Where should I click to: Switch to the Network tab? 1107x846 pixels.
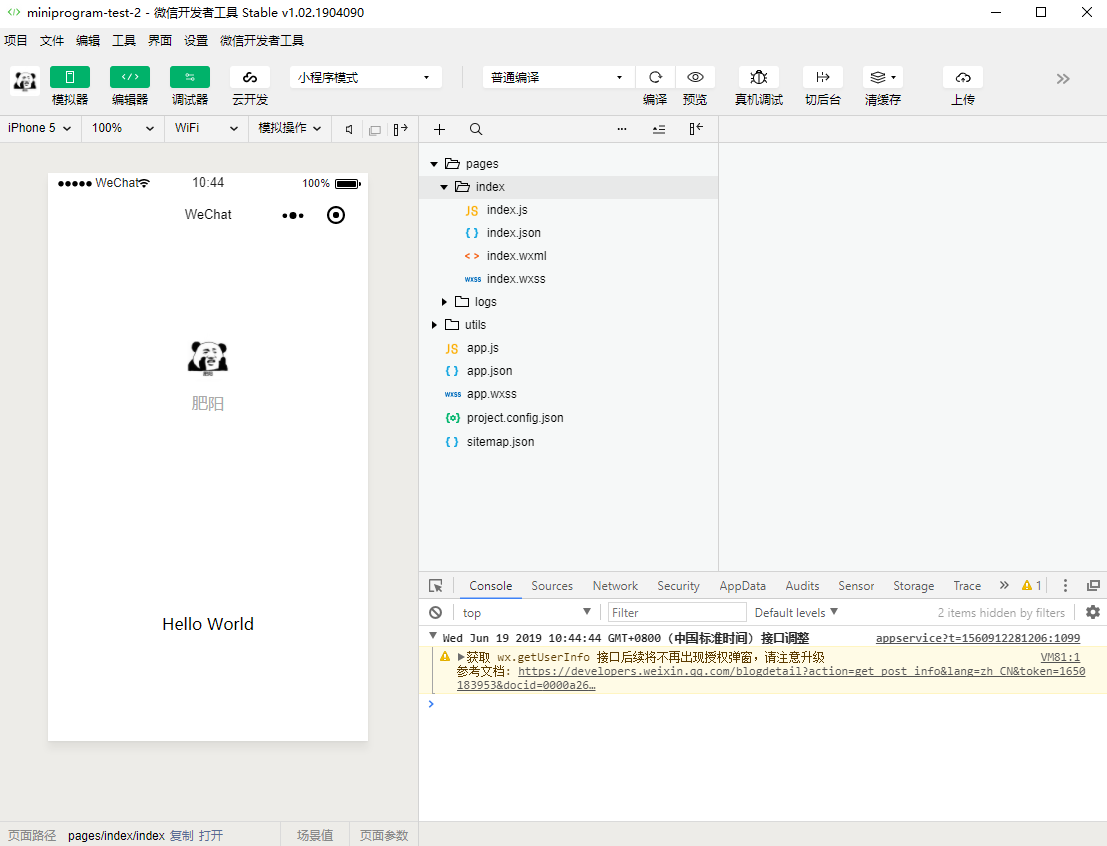(x=615, y=586)
